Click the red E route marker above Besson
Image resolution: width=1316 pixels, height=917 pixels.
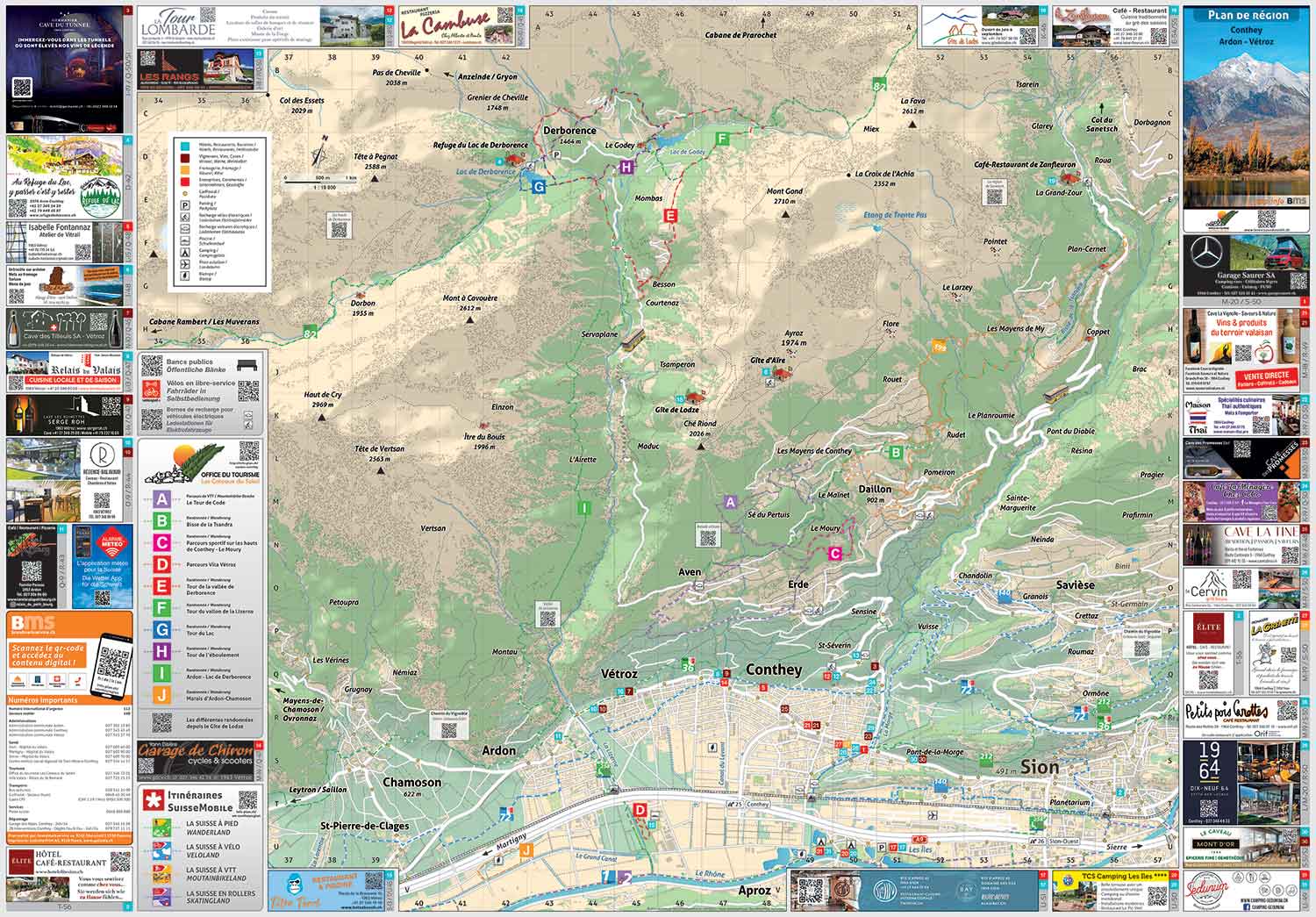pyautogui.click(x=670, y=215)
